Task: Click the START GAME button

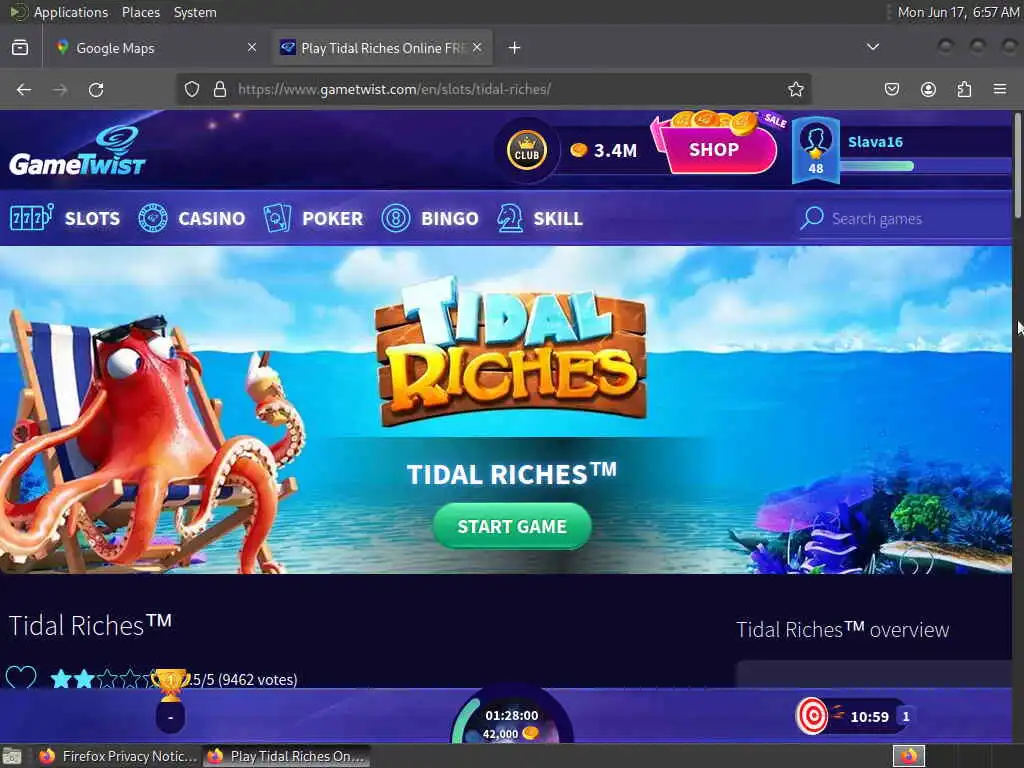Action: (x=512, y=526)
